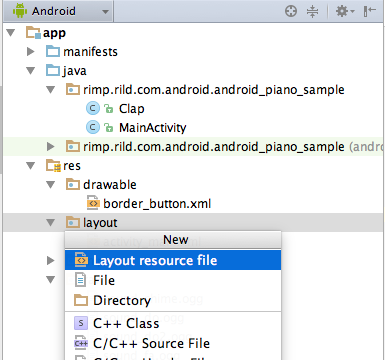Image resolution: width=385 pixels, height=360 pixels.
Task: Click the drawable folder icon
Action: (x=73, y=184)
